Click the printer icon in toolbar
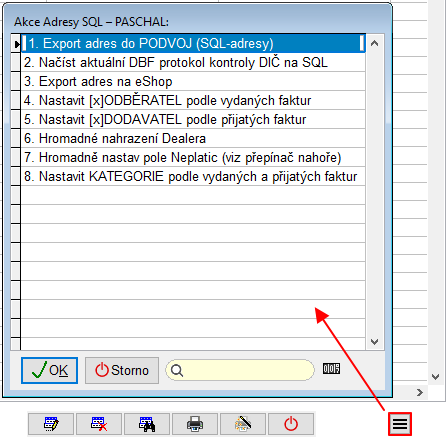Screen dimensions: 448x439 tap(195, 424)
